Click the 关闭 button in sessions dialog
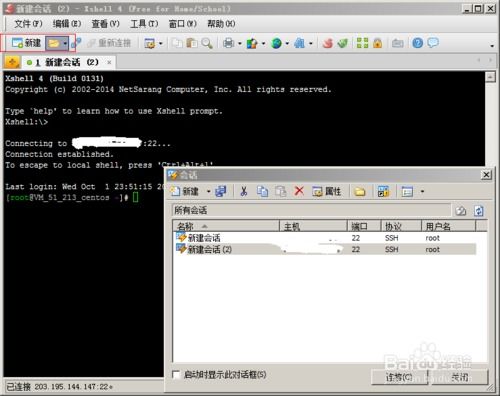This screenshot has width=500, height=396. click(460, 377)
